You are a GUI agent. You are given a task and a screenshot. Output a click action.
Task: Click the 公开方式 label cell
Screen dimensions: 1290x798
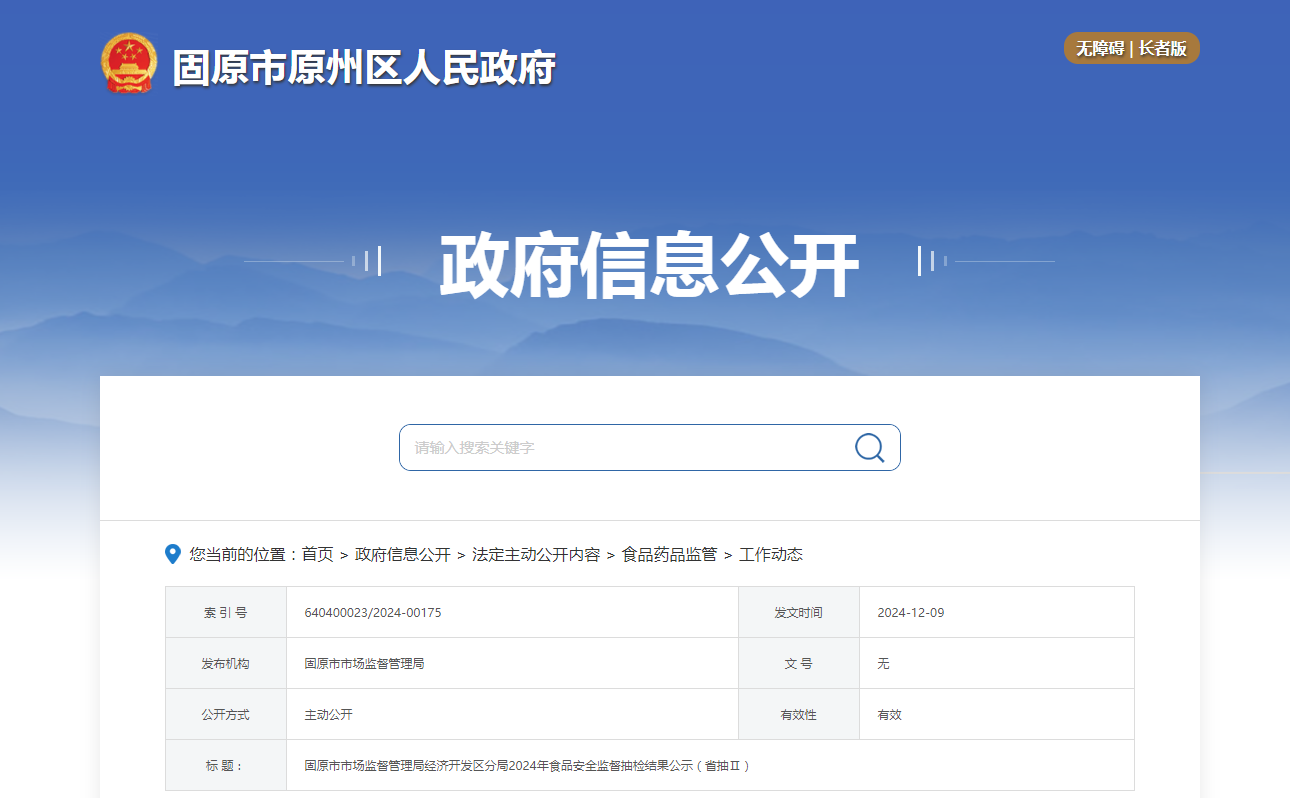[x=226, y=715]
